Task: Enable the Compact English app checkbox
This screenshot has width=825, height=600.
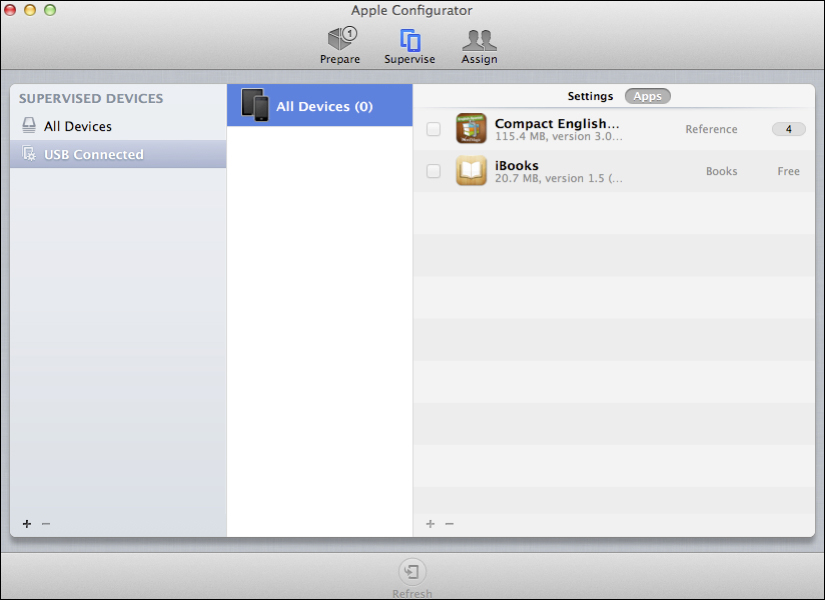Action: [x=434, y=129]
